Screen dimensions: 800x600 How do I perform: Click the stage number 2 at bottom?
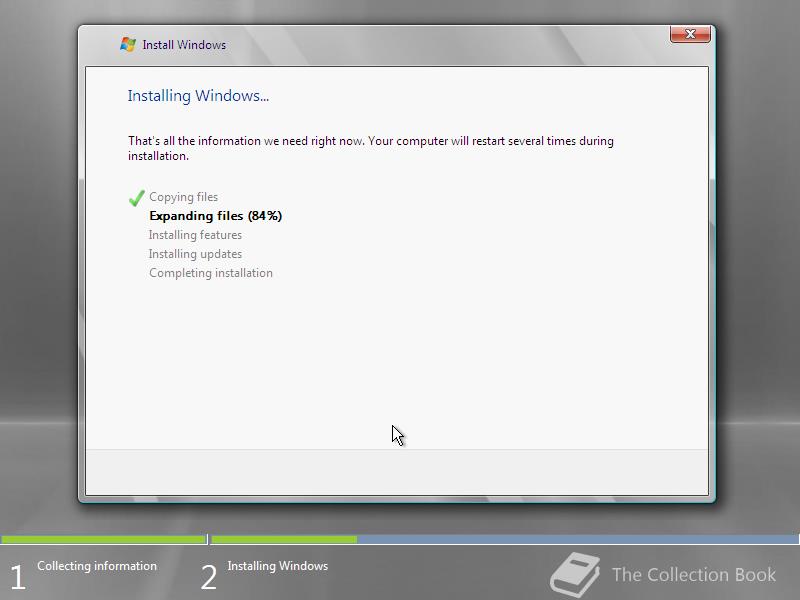(208, 577)
